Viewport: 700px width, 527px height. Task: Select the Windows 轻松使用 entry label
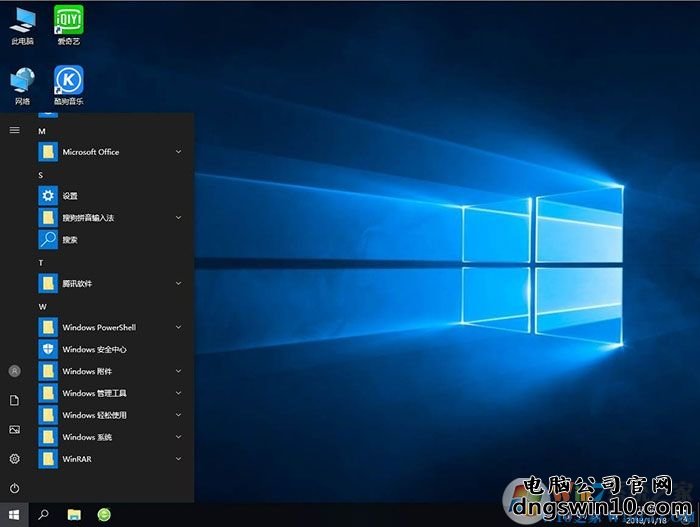(x=94, y=415)
